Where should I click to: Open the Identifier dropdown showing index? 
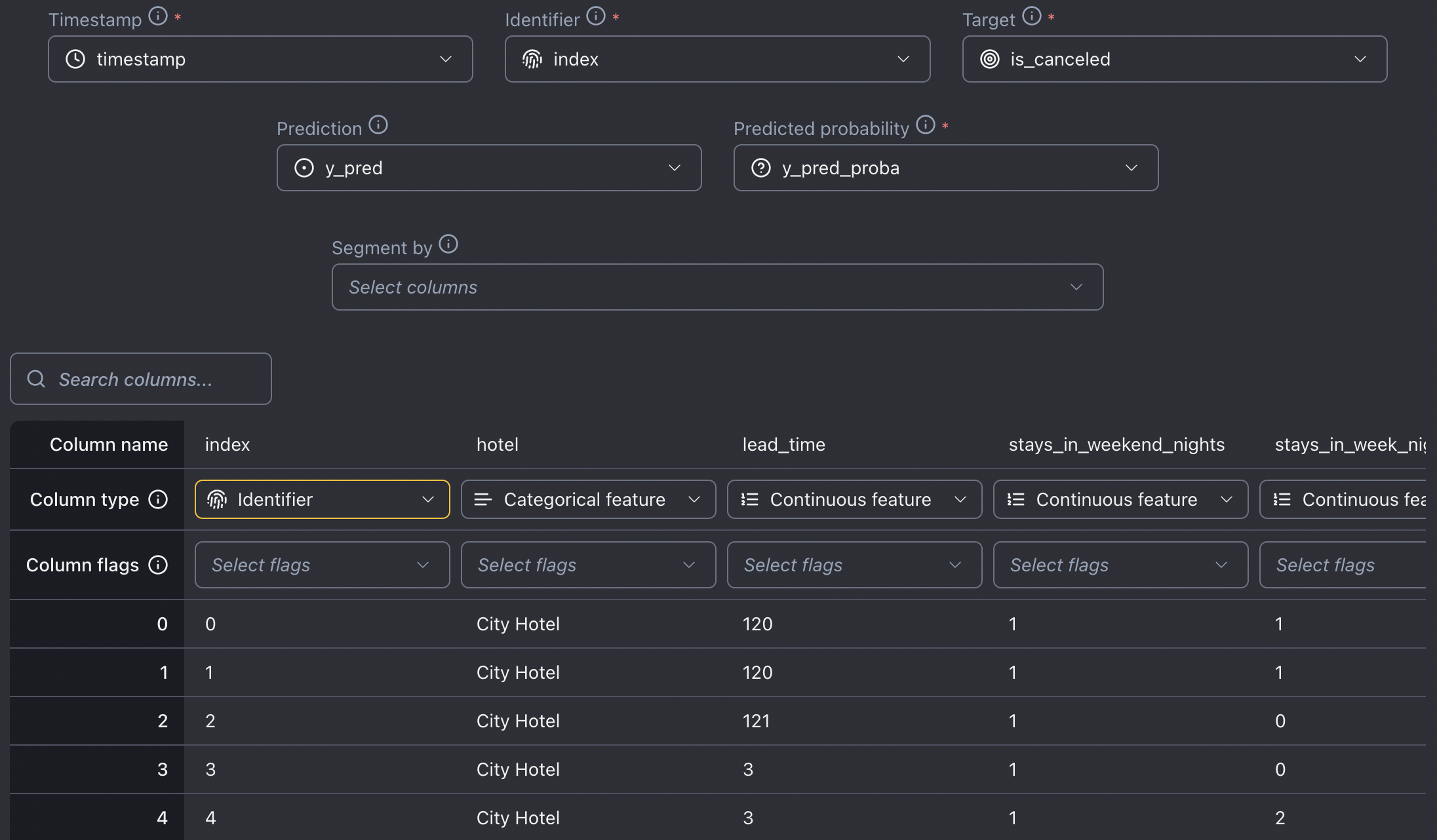pyautogui.click(x=717, y=59)
